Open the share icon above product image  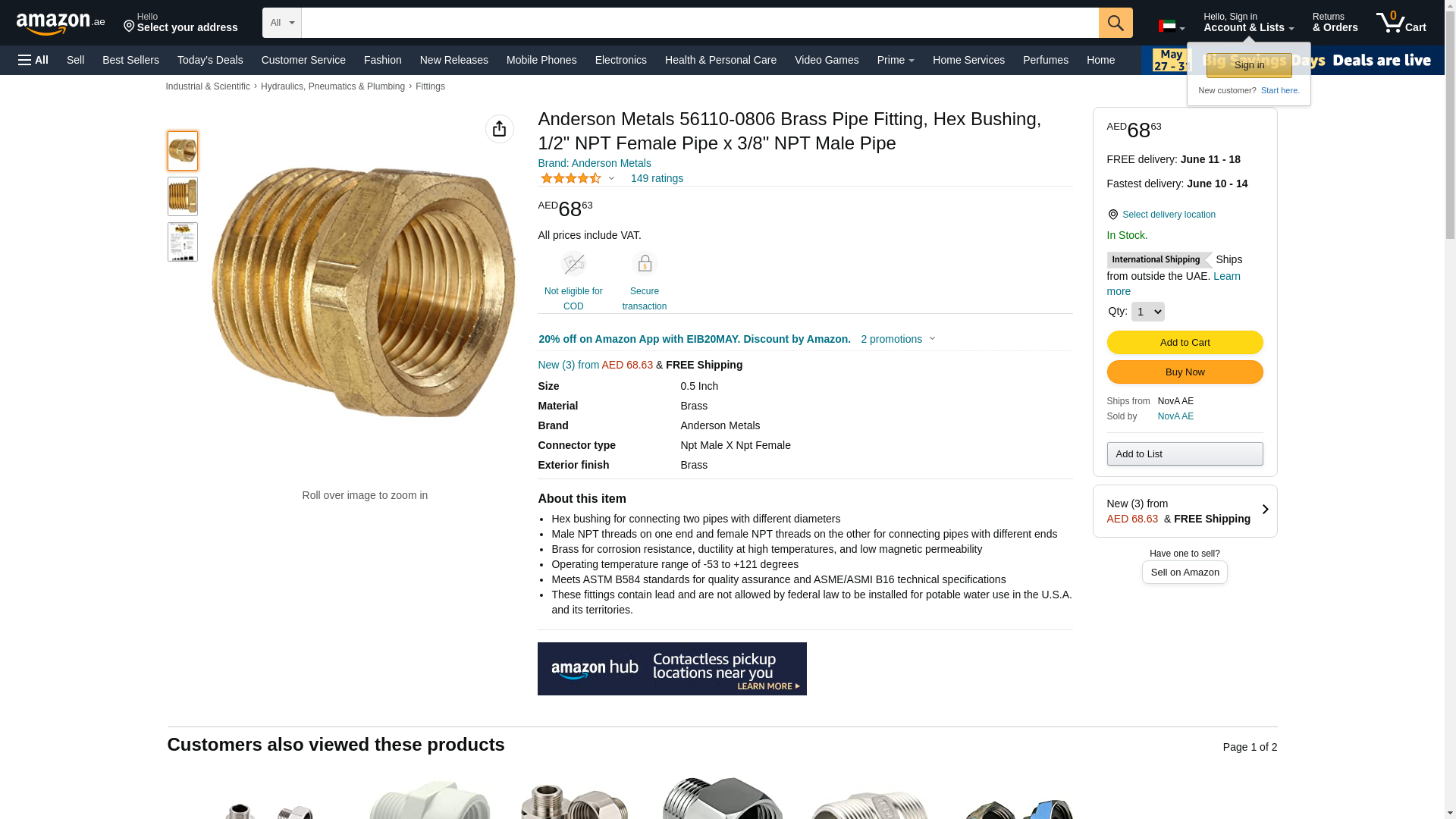[500, 129]
